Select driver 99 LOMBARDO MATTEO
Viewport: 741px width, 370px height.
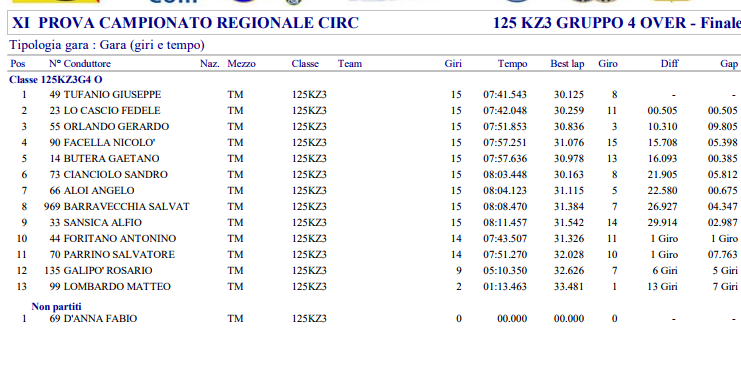pyautogui.click(x=110, y=287)
